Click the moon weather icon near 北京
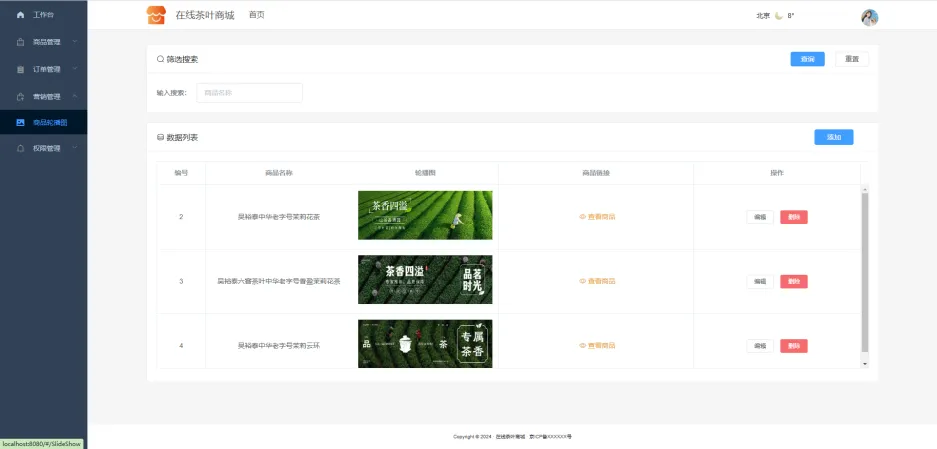The image size is (937, 449). tap(779, 15)
